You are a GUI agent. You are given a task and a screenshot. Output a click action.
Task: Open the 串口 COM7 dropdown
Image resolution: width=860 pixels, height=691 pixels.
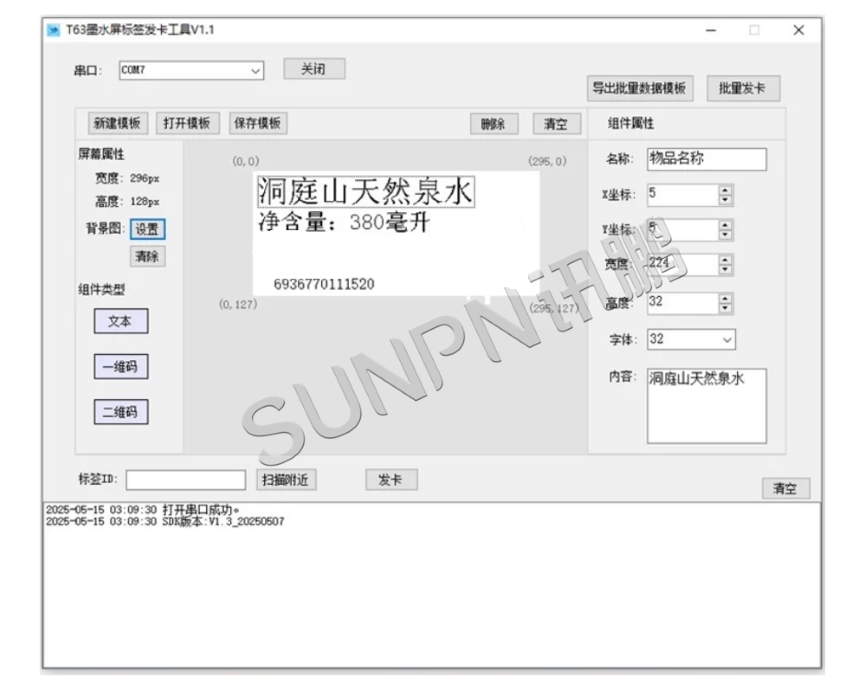coord(191,70)
